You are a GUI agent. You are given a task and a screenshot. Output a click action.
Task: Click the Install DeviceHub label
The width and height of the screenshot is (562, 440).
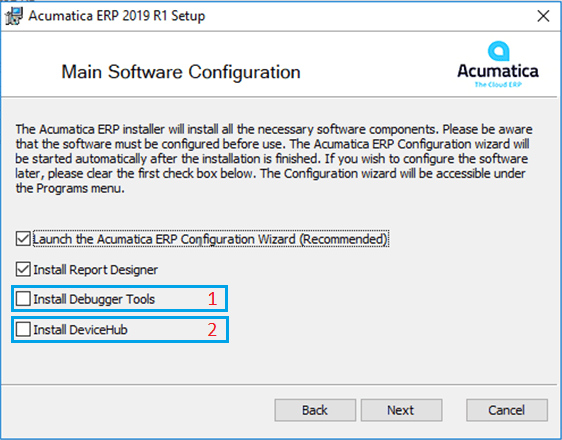(80, 330)
